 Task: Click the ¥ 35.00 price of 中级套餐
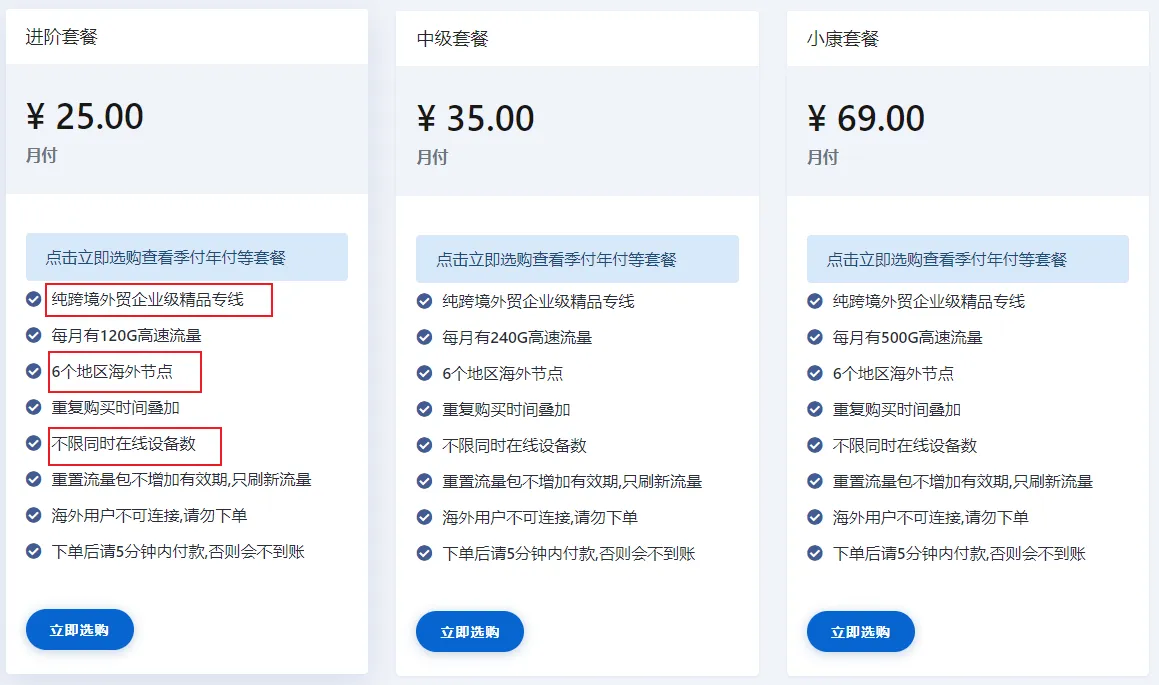click(475, 118)
